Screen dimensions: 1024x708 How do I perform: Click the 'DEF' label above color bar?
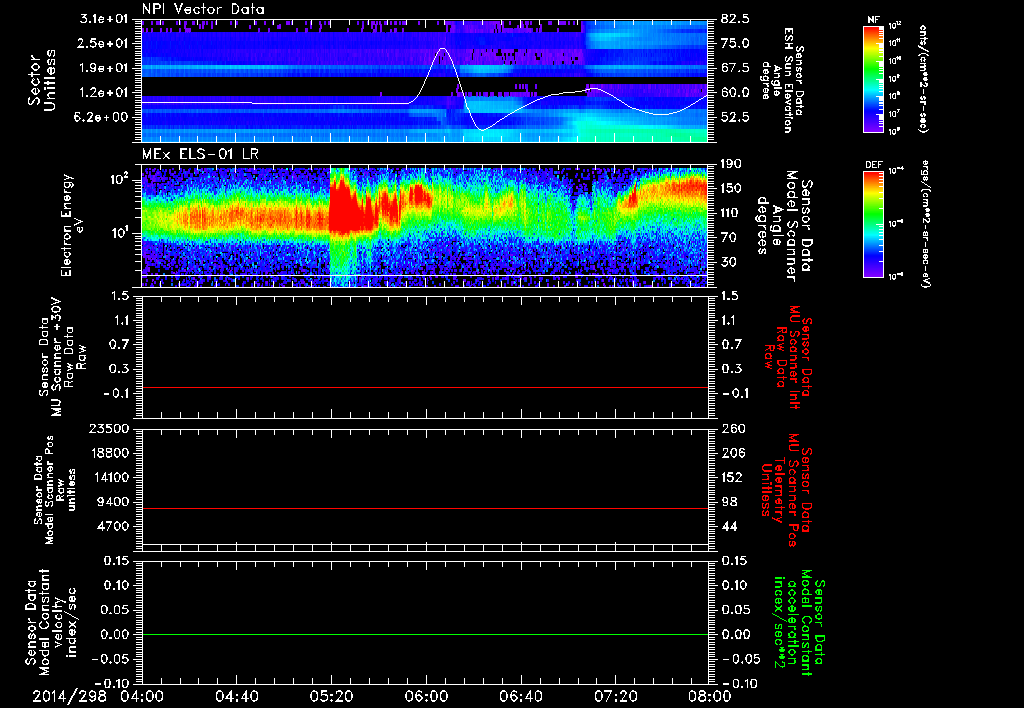(x=874, y=165)
